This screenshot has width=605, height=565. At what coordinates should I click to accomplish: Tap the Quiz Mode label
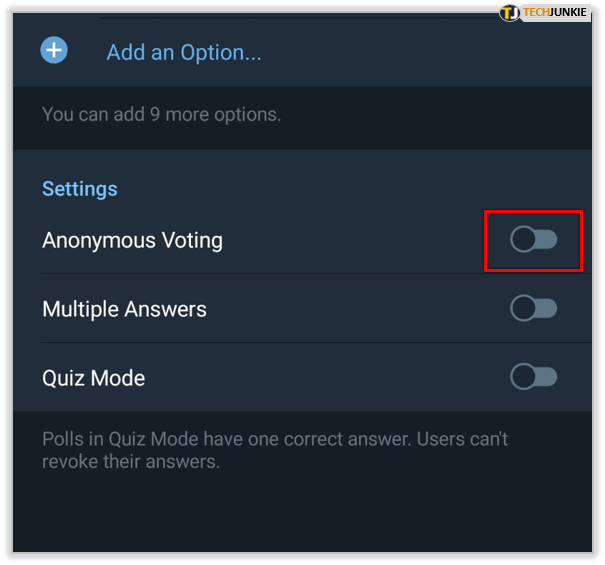pyautogui.click(x=93, y=378)
